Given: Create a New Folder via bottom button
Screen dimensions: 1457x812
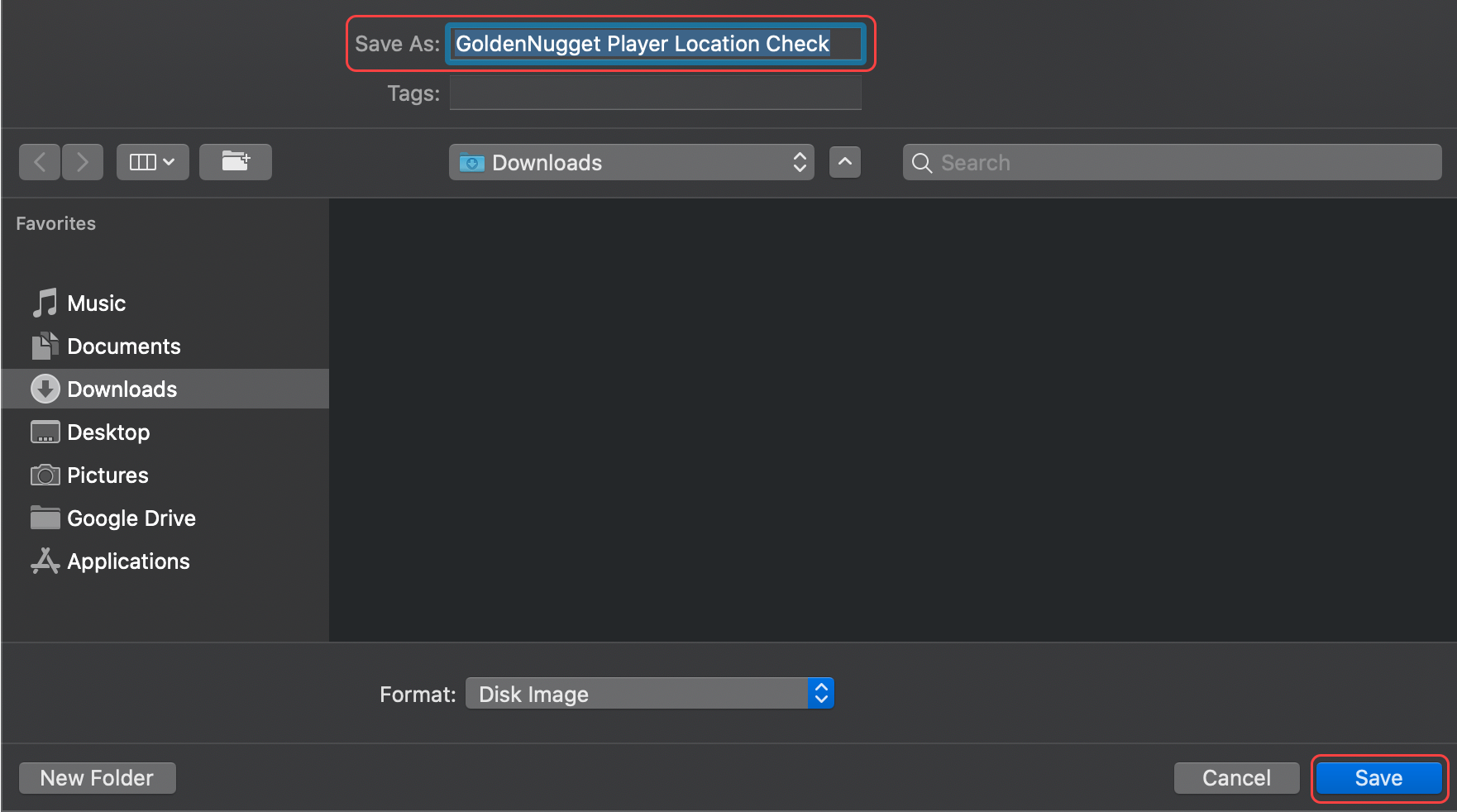Looking at the screenshot, I should 97,778.
